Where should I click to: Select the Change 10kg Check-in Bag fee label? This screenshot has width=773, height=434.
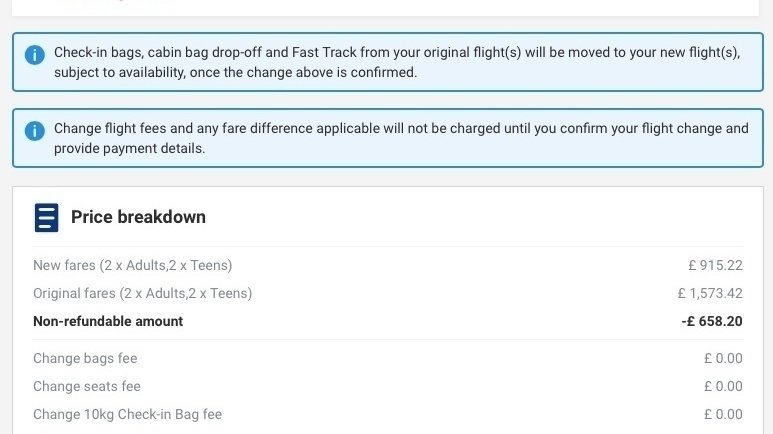coord(127,414)
